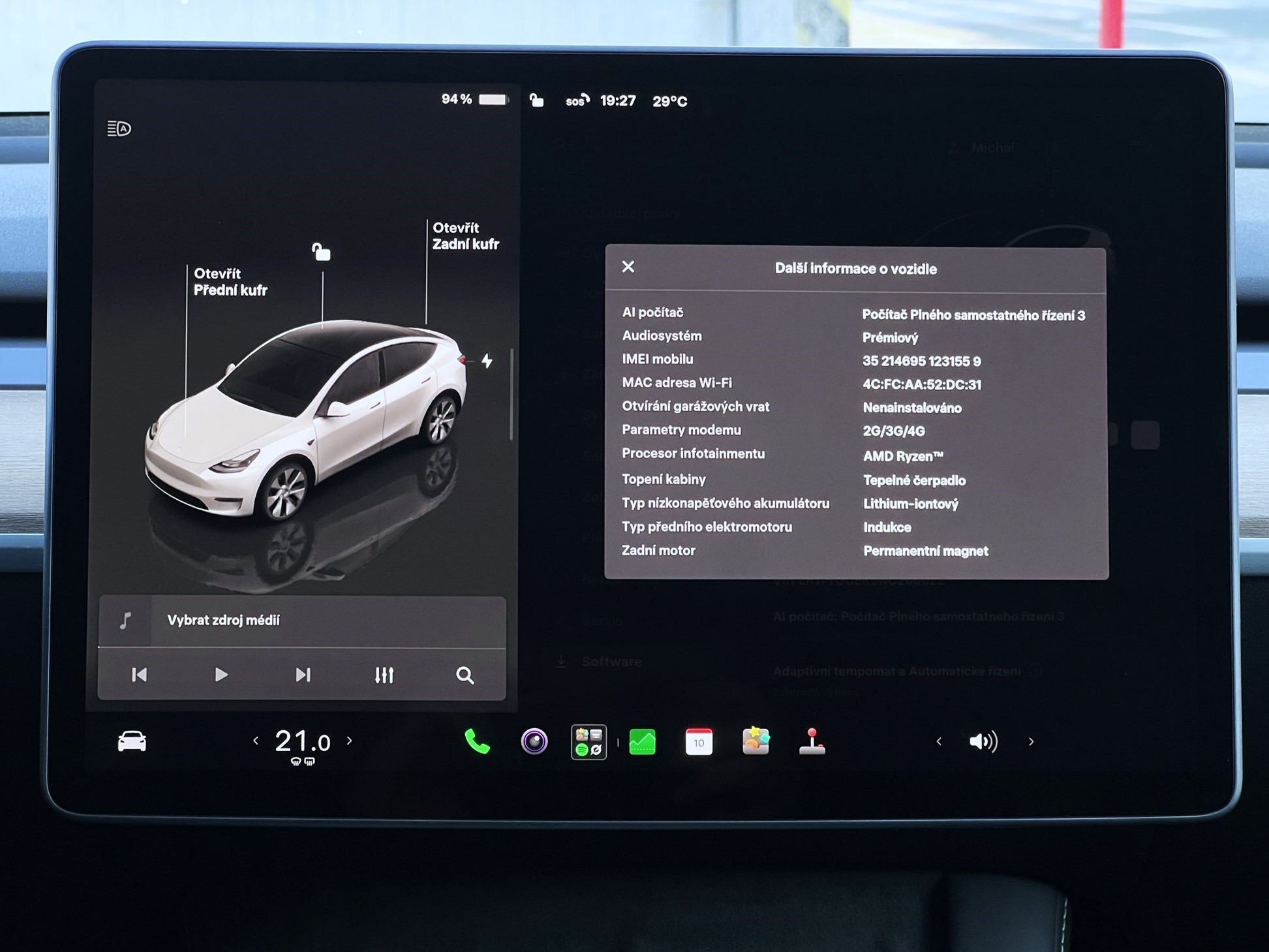Click the music note icon
The height and width of the screenshot is (952, 1269).
pos(125,621)
